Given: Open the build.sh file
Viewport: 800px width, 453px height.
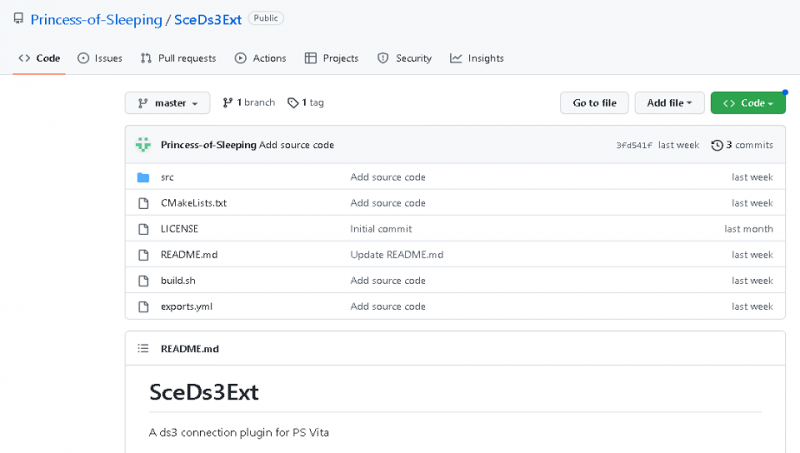Looking at the screenshot, I should pyautogui.click(x=178, y=281).
